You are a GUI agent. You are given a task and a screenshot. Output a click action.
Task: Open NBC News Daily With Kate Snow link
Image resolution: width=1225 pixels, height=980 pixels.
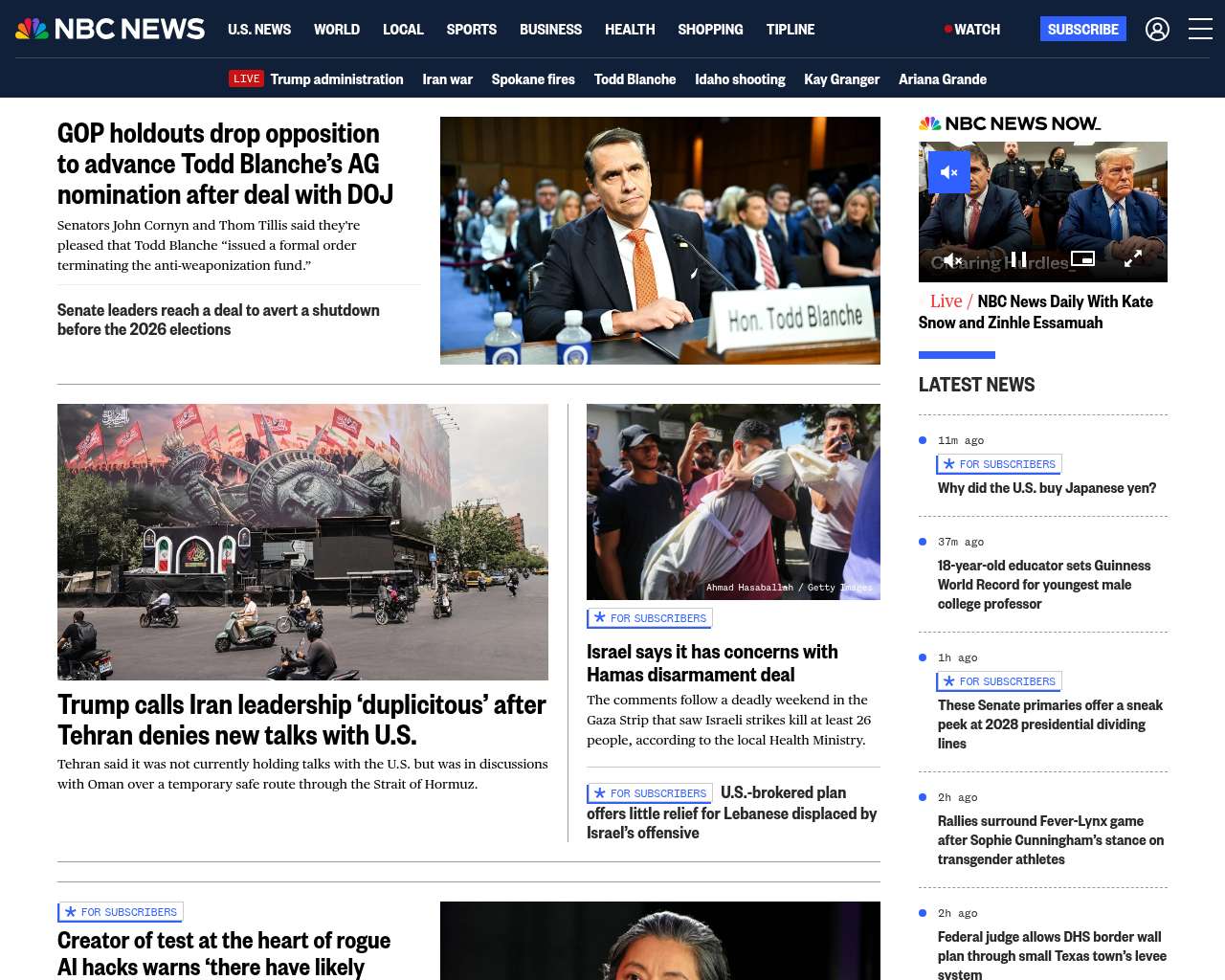pyautogui.click(x=1036, y=312)
